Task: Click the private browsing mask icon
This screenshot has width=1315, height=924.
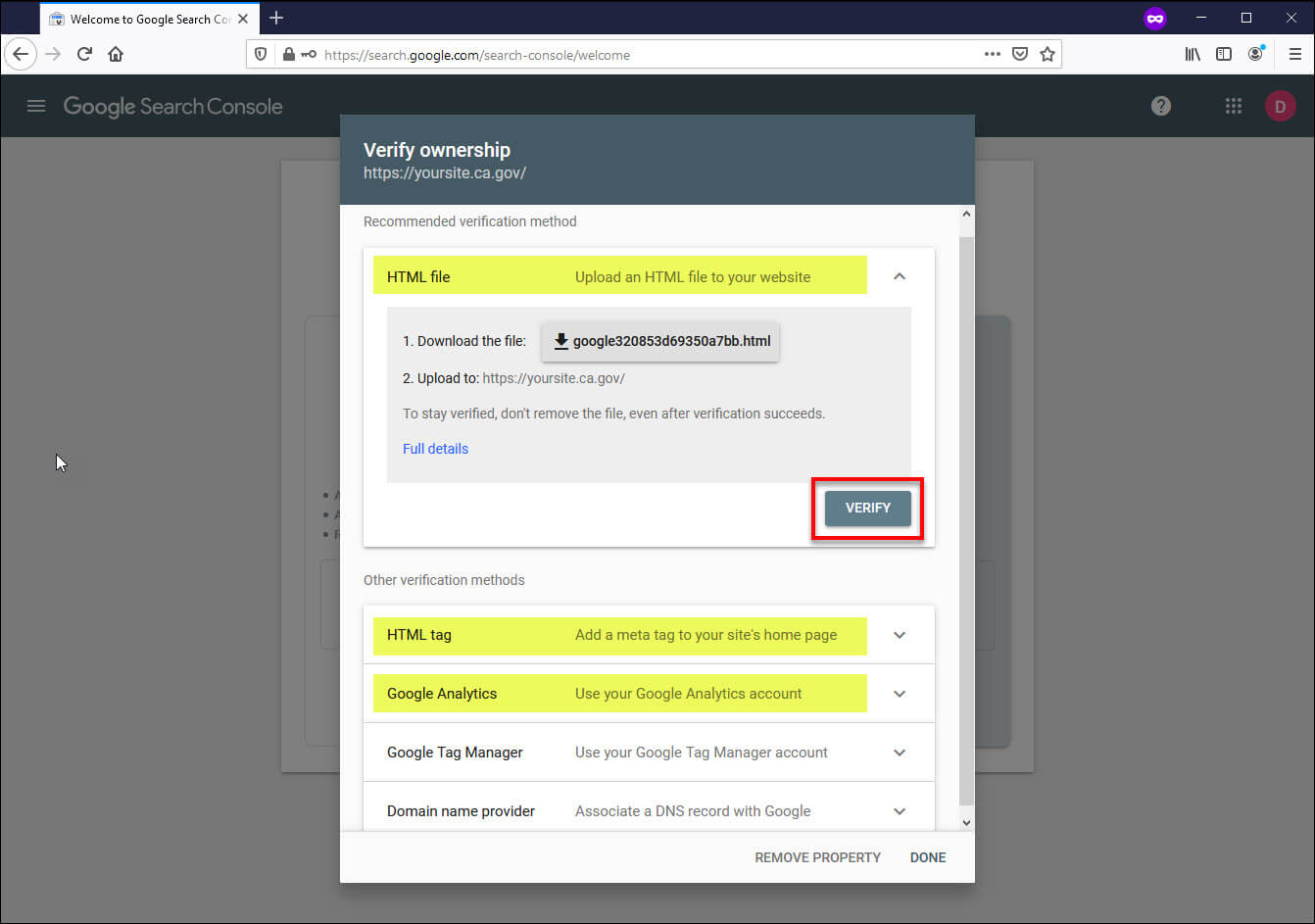Action: tap(1155, 18)
